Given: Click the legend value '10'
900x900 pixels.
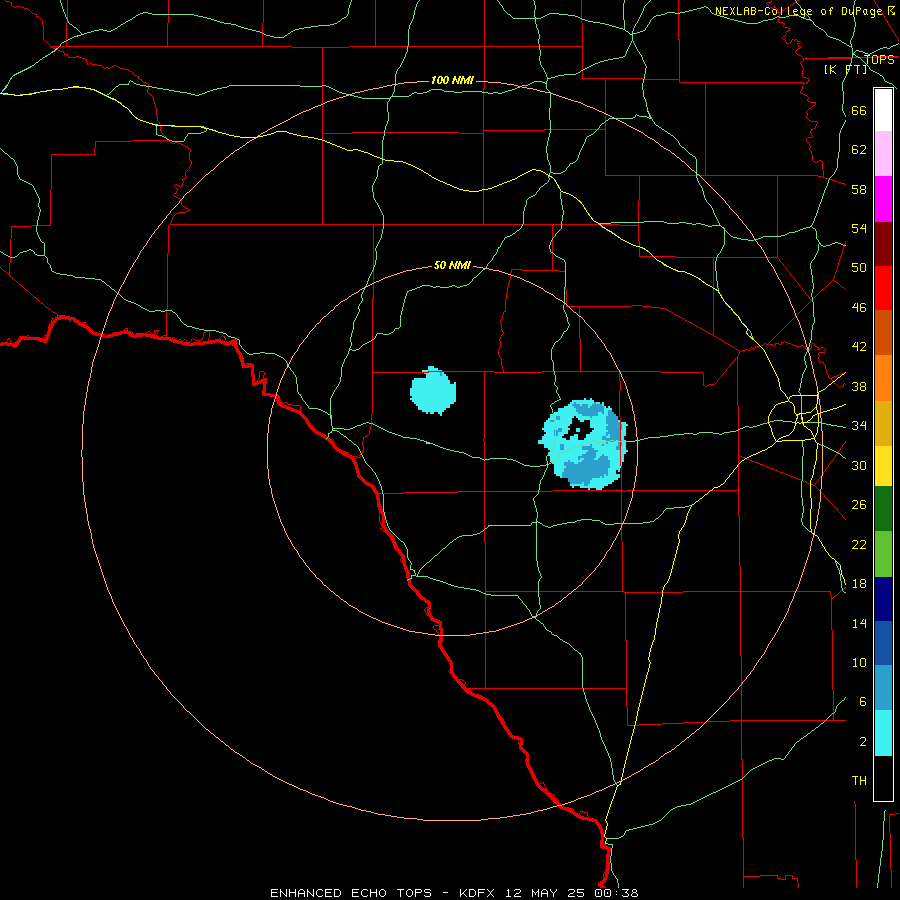Looking at the screenshot, I should pos(859,663).
